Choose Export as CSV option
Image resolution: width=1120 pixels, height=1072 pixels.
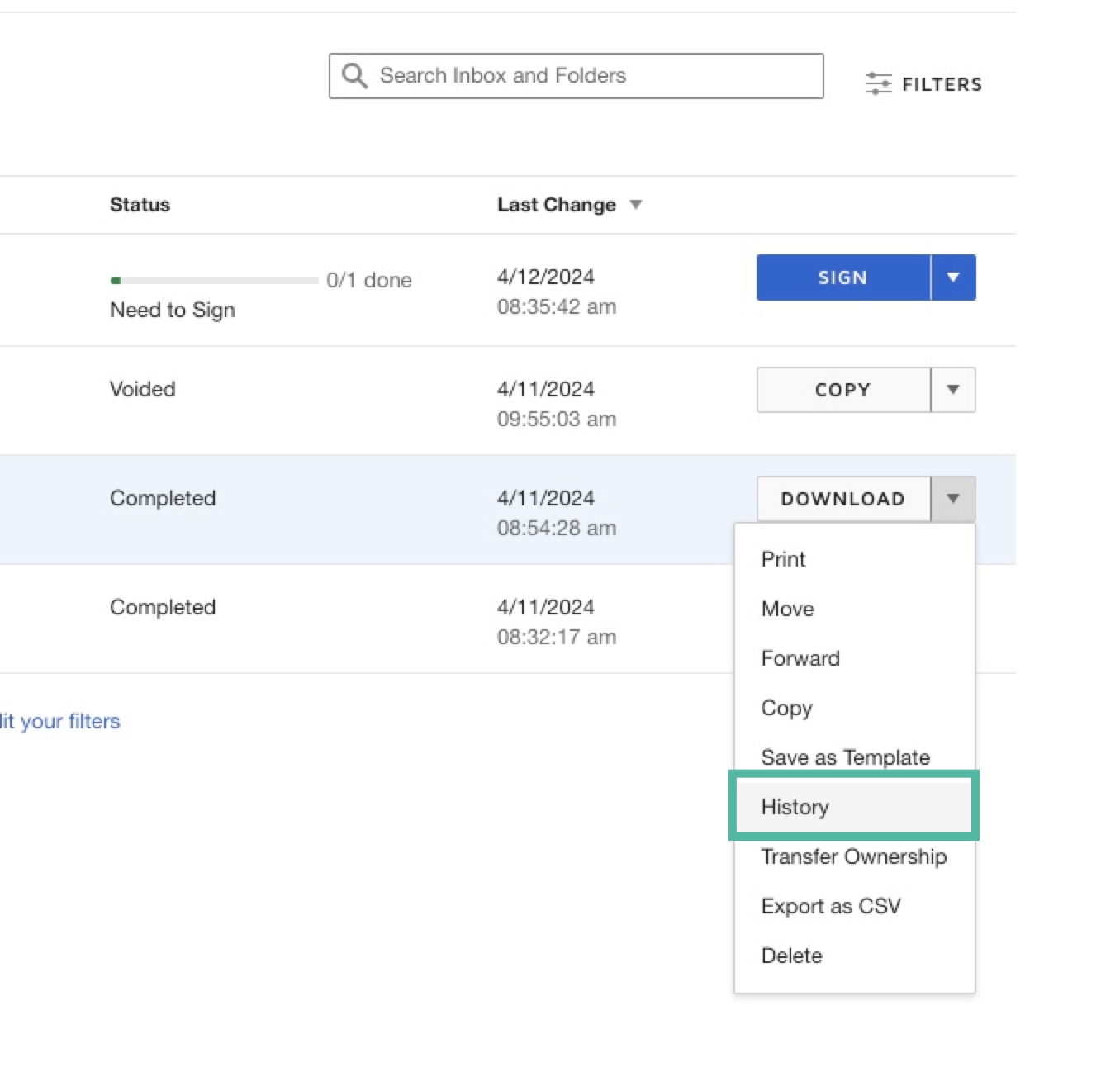pyautogui.click(x=831, y=906)
